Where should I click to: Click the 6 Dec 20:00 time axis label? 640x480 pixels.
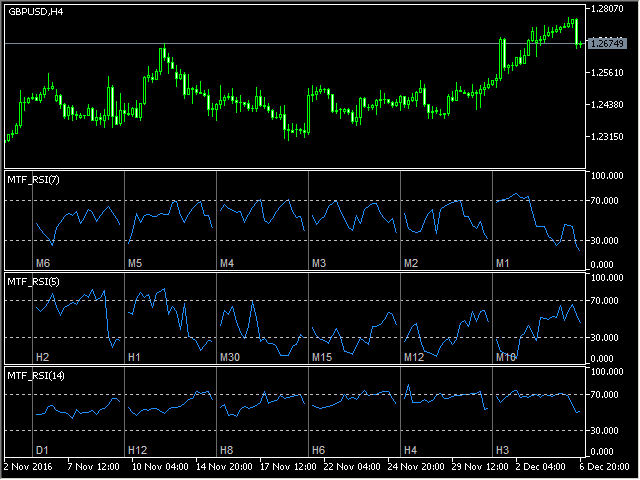coord(608,466)
